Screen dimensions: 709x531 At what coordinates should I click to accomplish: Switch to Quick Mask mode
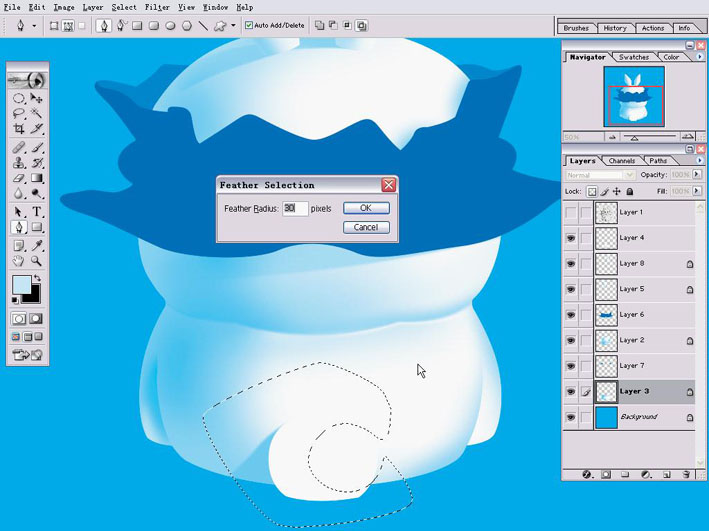[x=36, y=319]
